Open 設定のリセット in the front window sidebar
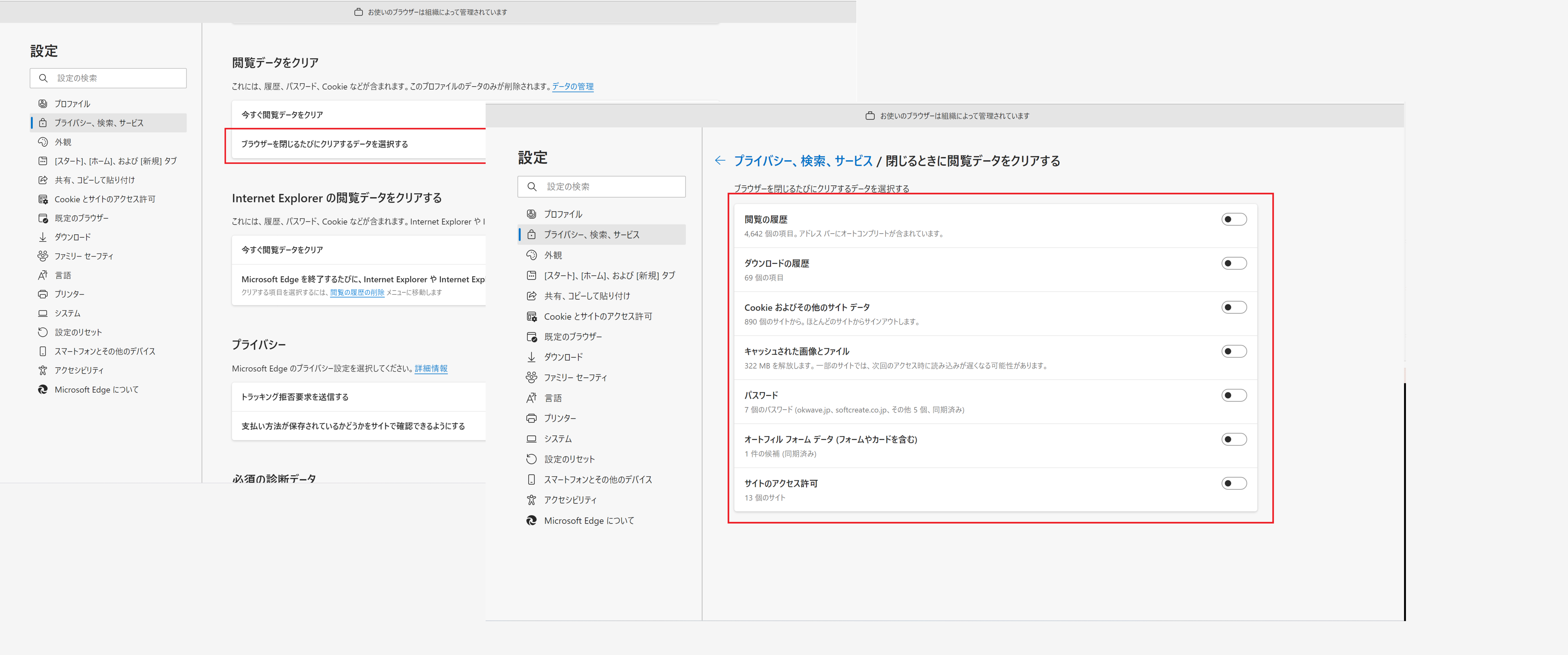Screen dimensions: 1568x655 [601, 459]
